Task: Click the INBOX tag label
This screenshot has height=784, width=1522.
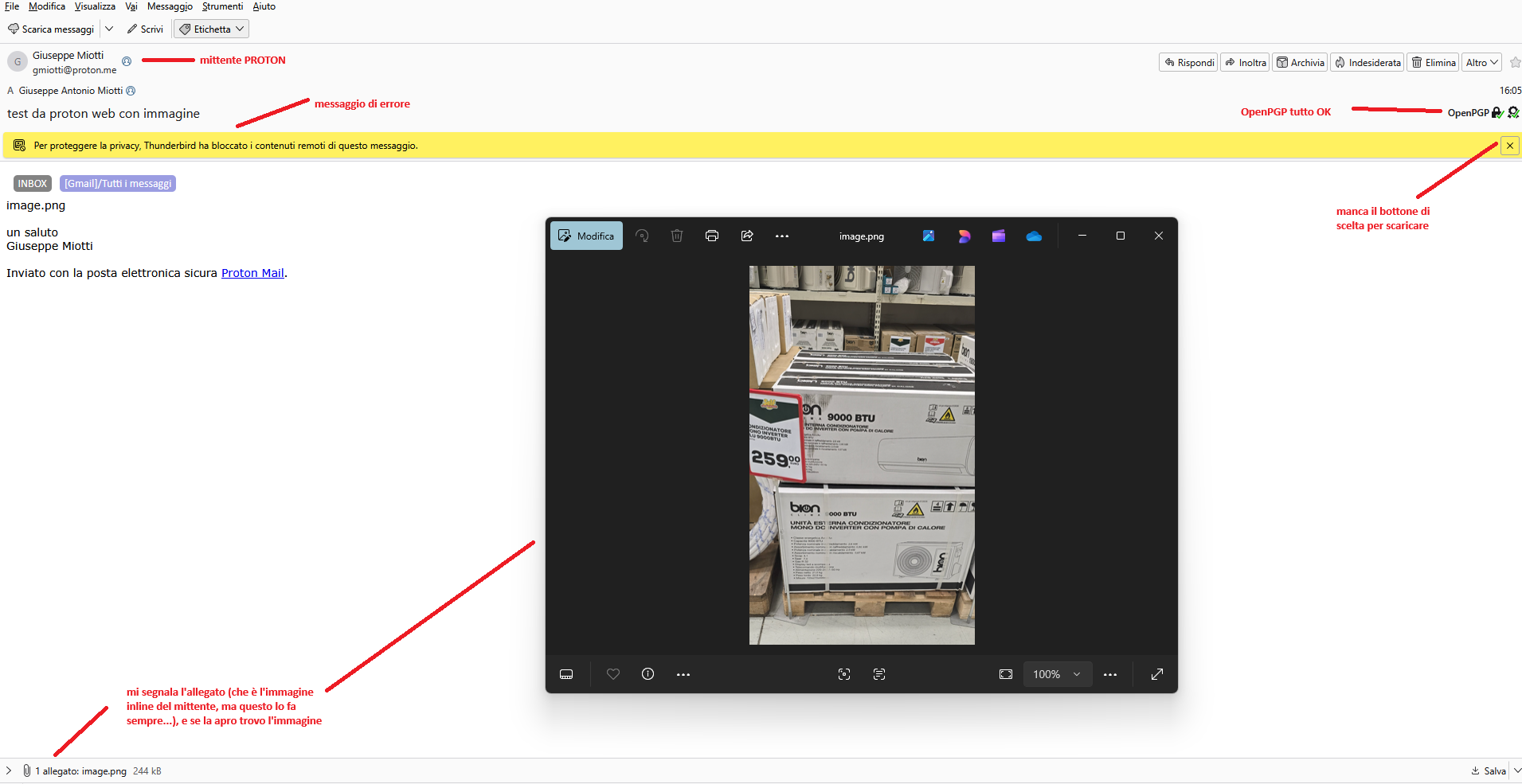Action: (33, 184)
